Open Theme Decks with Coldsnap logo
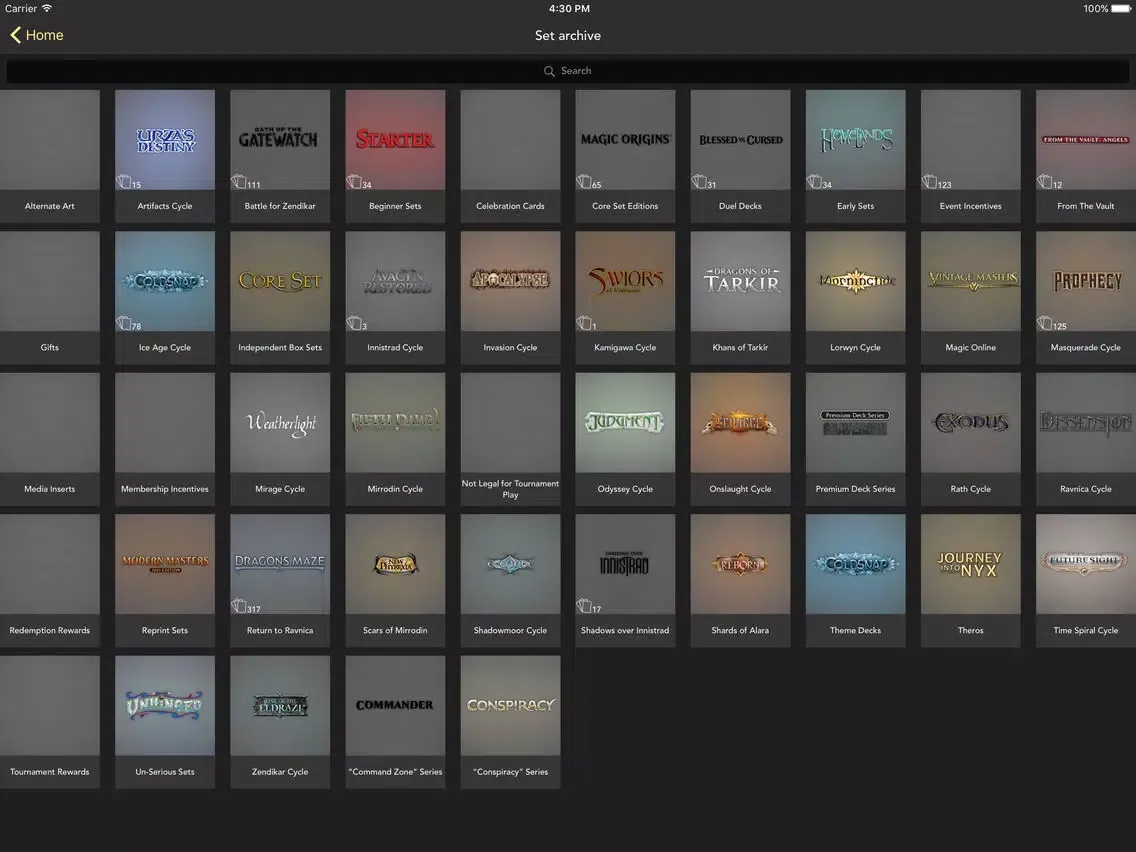Screen dimensions: 1136x852 tap(856, 580)
